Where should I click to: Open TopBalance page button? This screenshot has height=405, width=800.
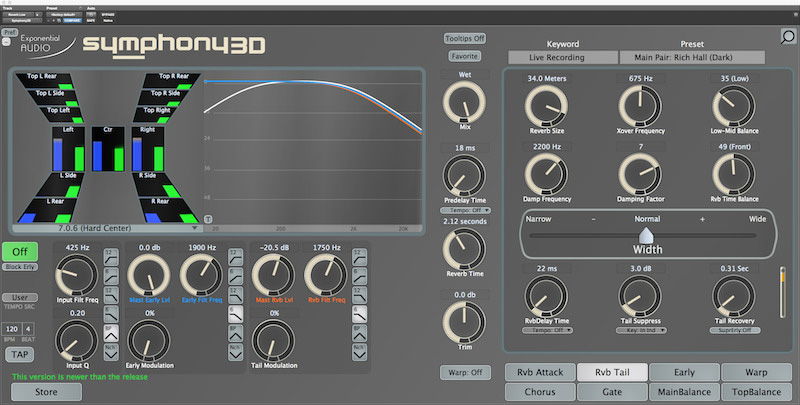coord(756,392)
